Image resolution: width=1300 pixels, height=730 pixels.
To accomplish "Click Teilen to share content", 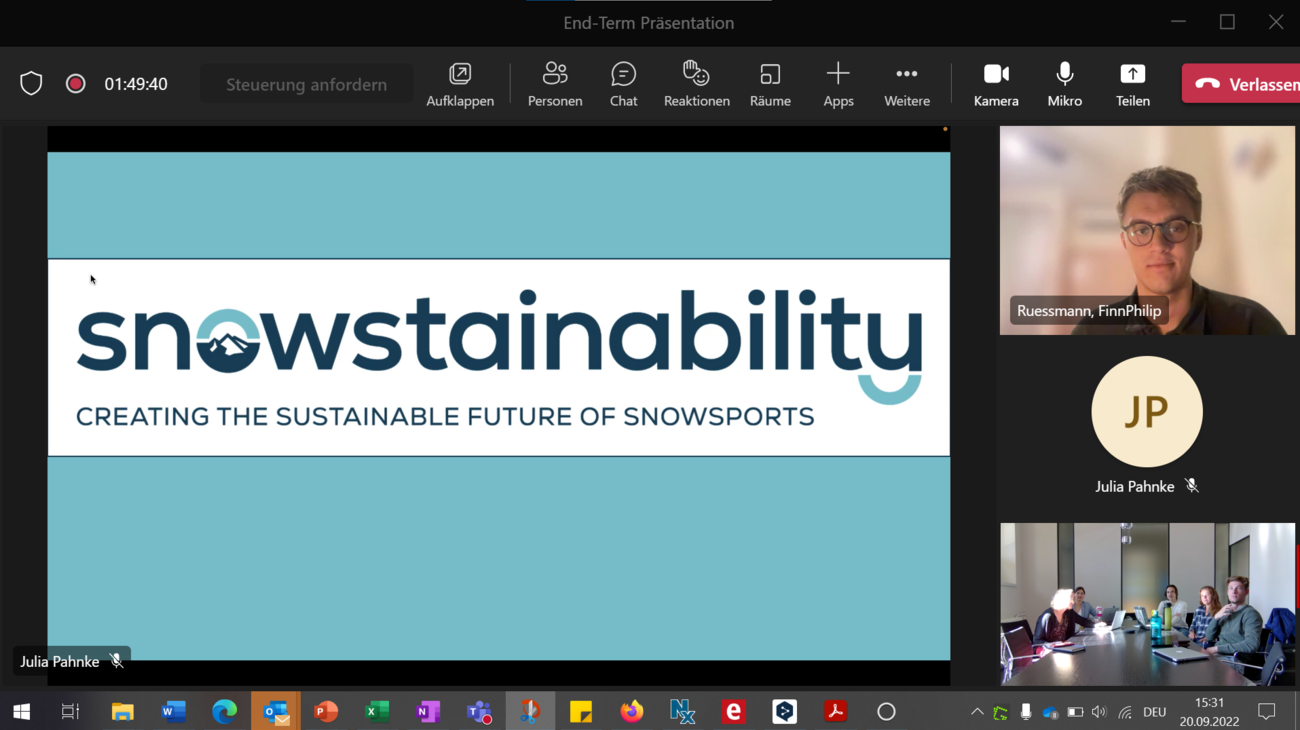I will [x=1133, y=85].
